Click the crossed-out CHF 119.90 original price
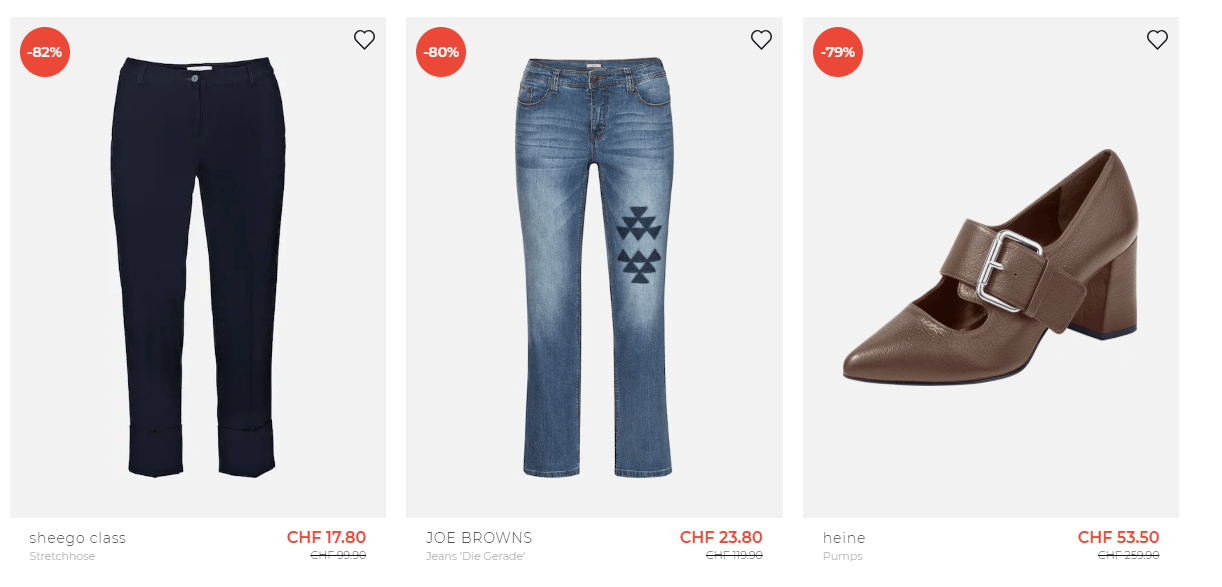Screen dimensions: 1222x587 tap(734, 556)
